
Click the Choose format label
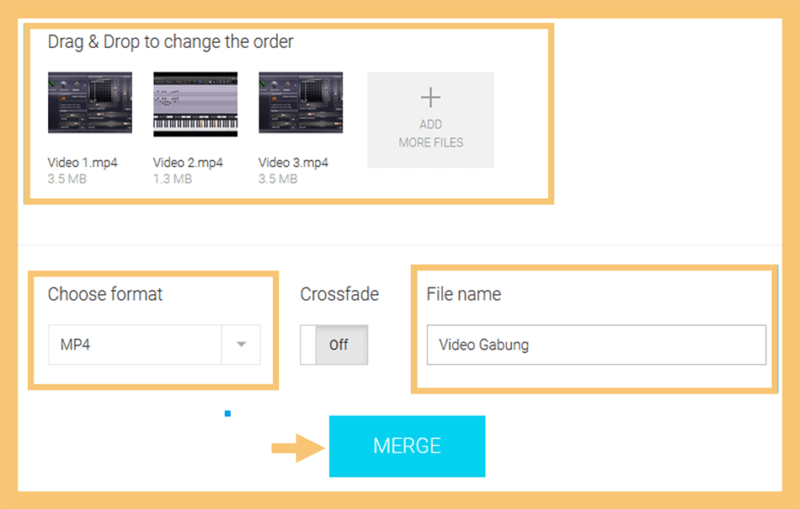coord(105,294)
